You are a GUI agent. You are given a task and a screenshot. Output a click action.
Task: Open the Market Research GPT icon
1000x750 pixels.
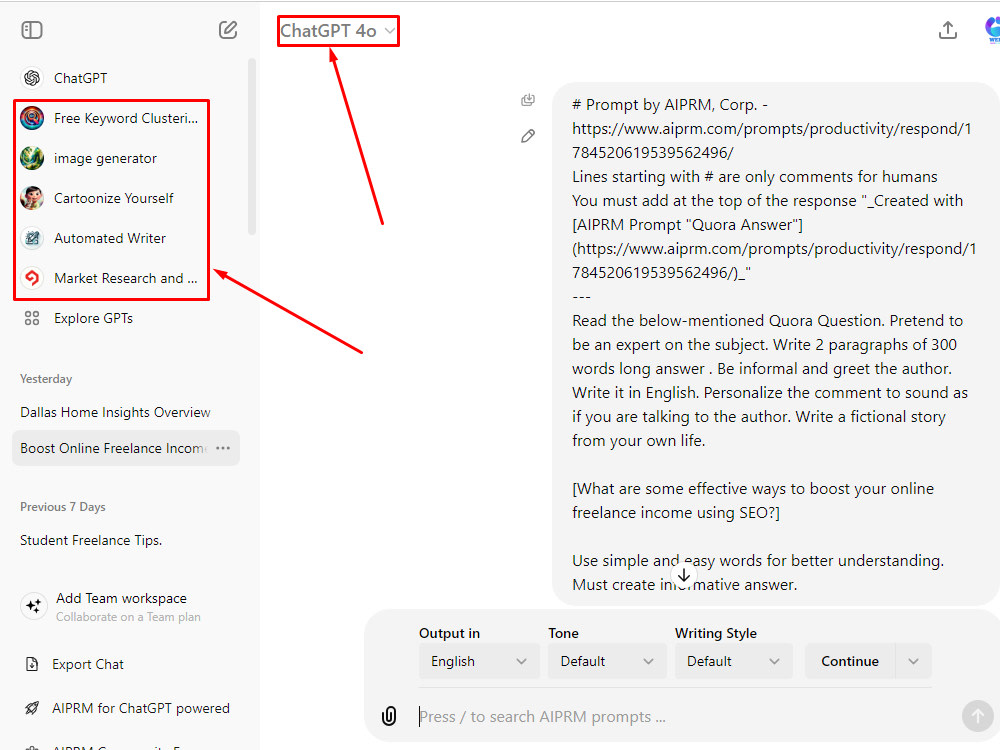(x=32, y=278)
